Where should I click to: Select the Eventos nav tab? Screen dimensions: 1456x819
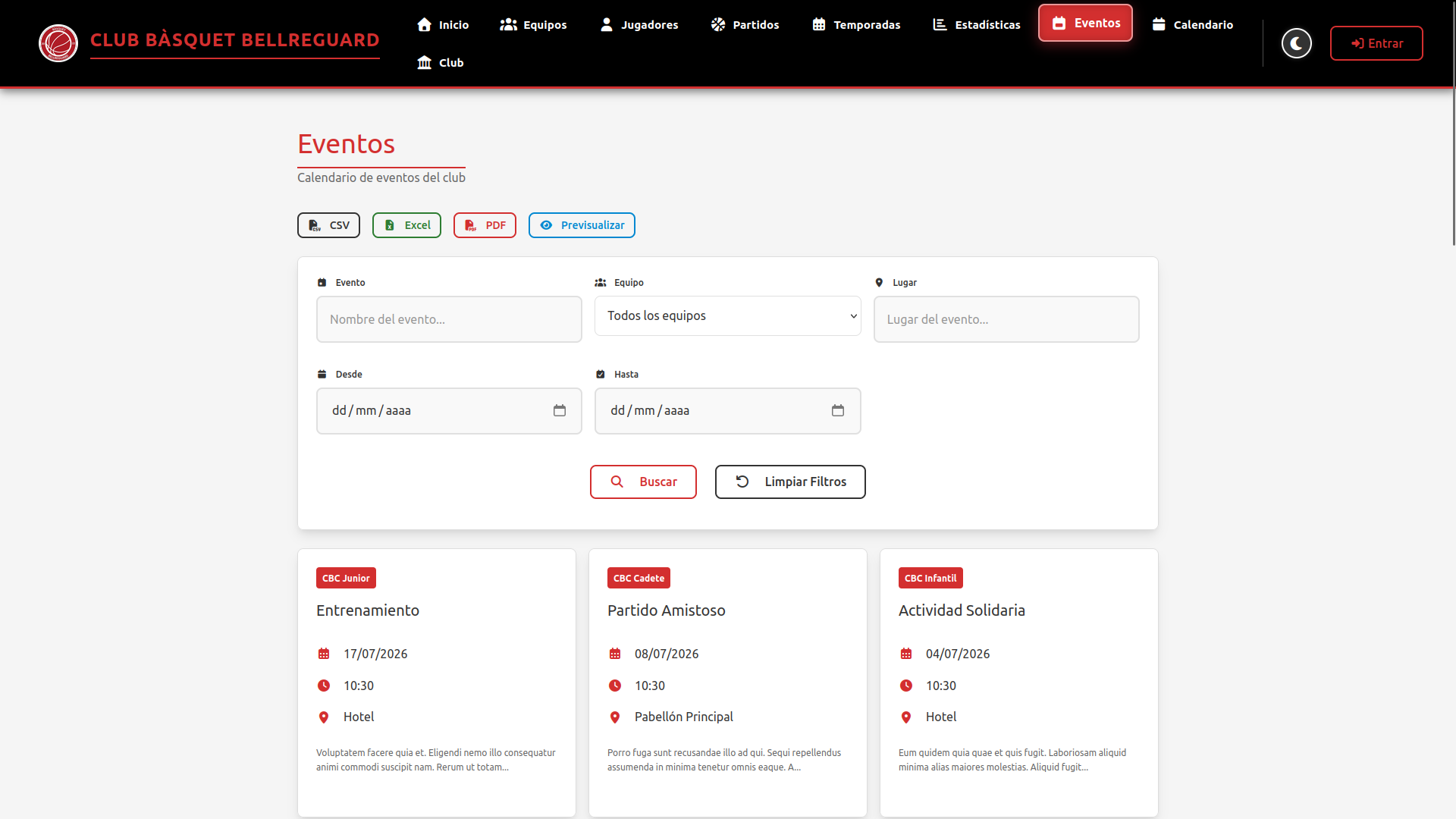click(x=1085, y=23)
